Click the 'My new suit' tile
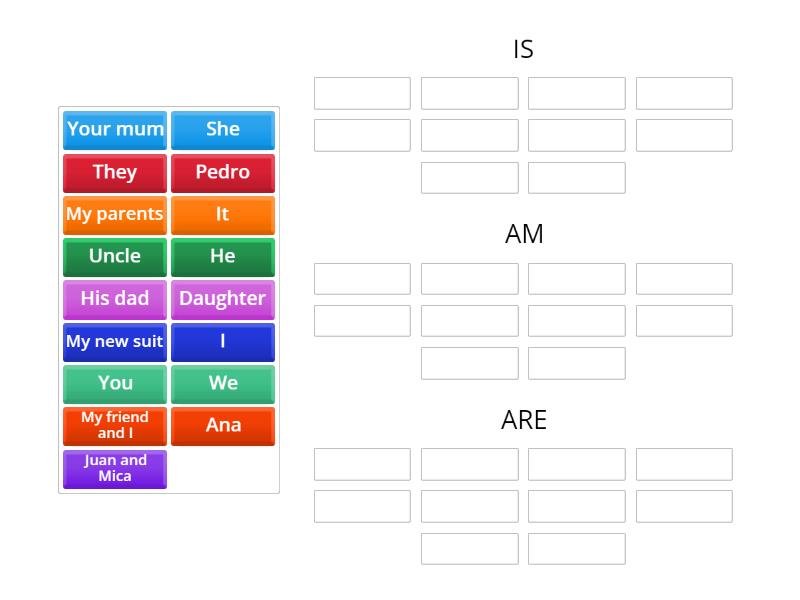800x600 pixels. [x=115, y=341]
